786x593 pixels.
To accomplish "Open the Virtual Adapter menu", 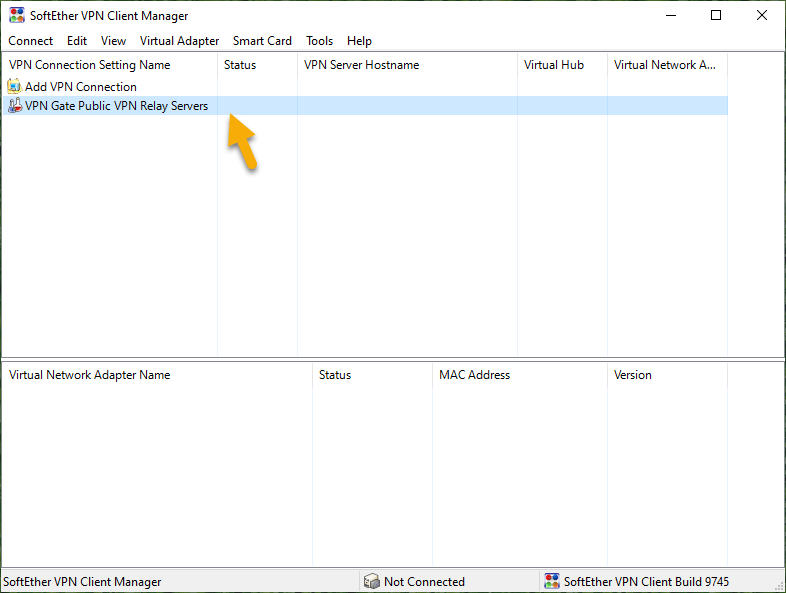I will pos(179,41).
